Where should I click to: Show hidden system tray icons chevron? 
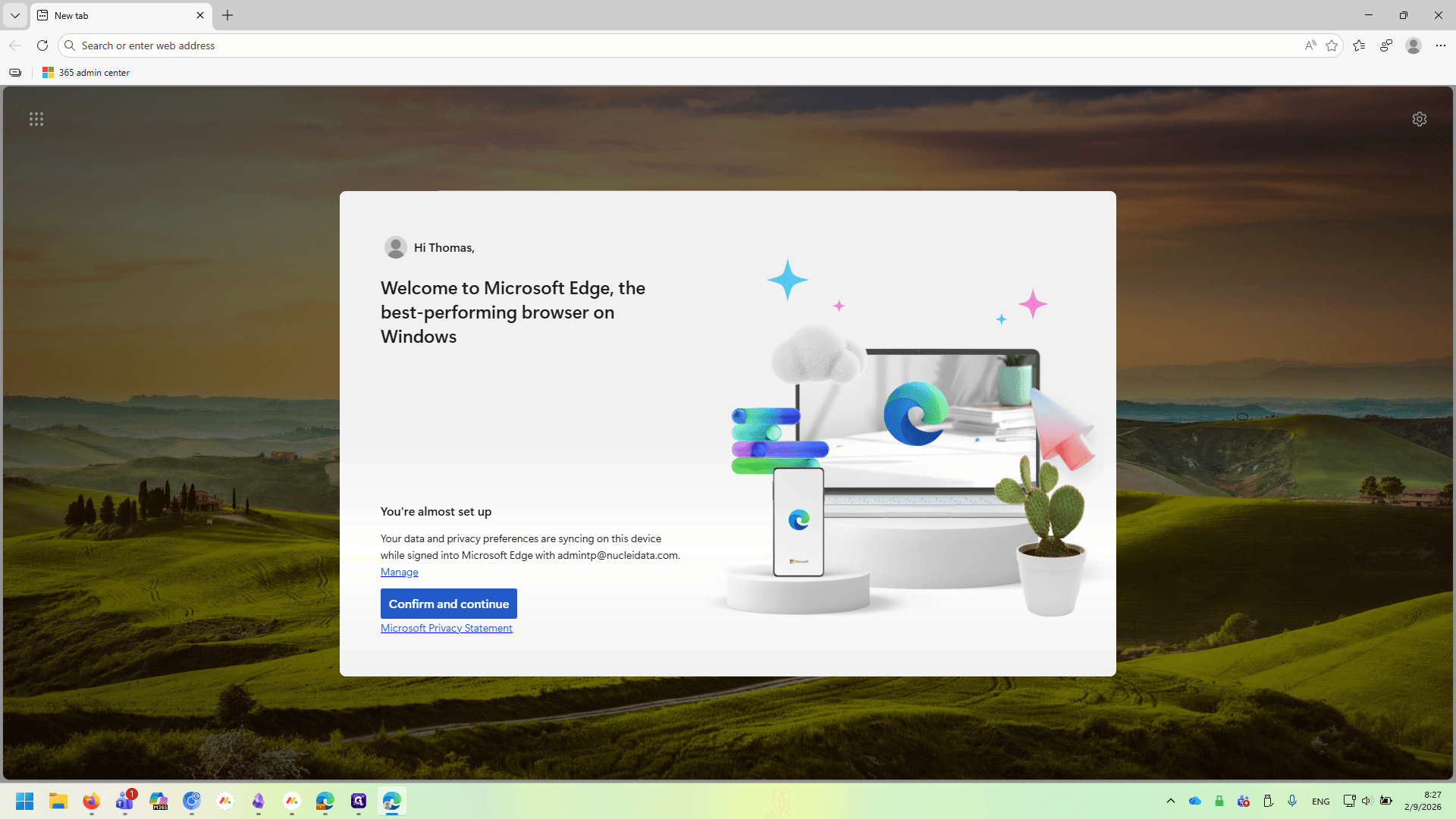(1171, 801)
